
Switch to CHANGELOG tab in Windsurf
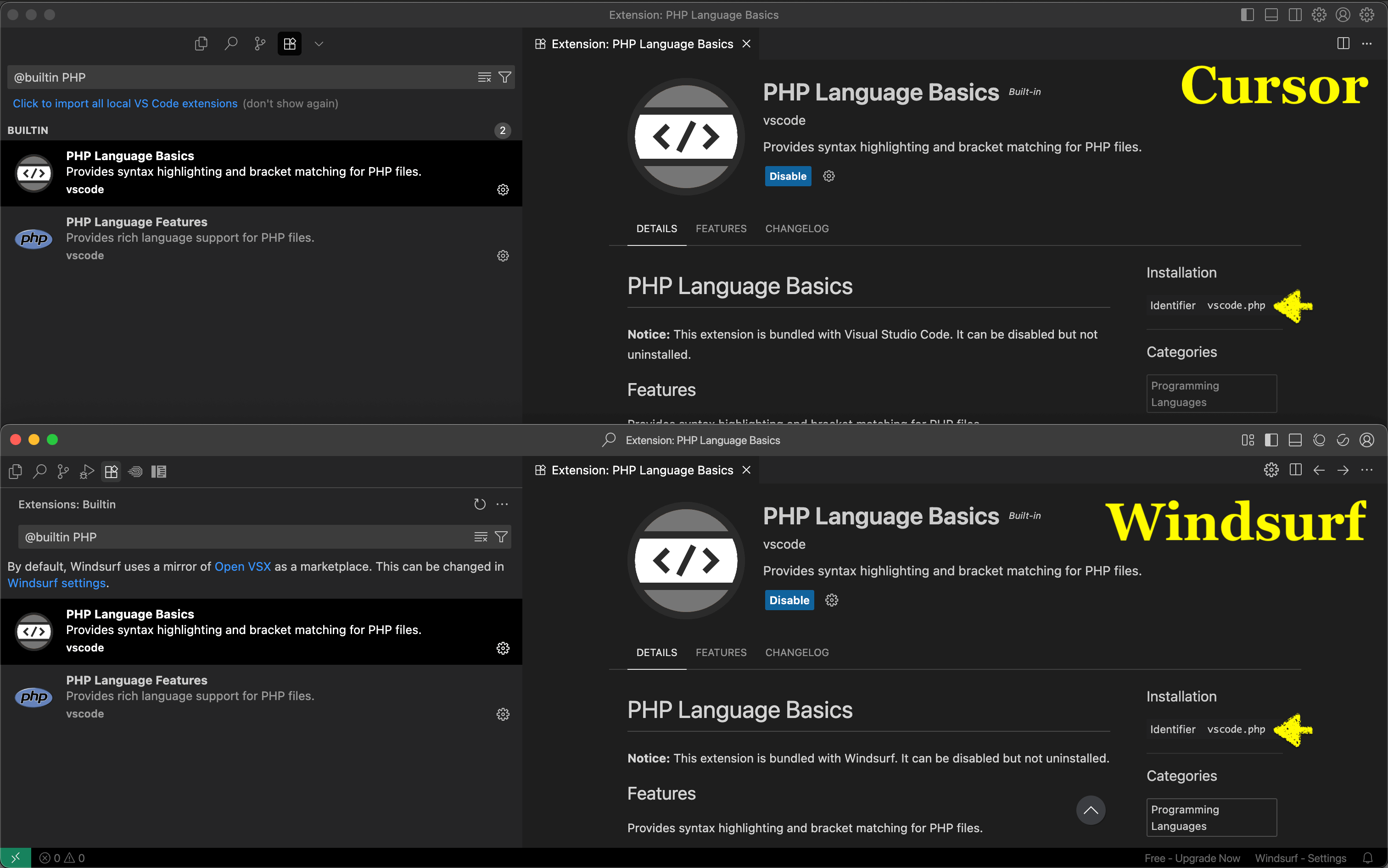pyautogui.click(x=797, y=652)
